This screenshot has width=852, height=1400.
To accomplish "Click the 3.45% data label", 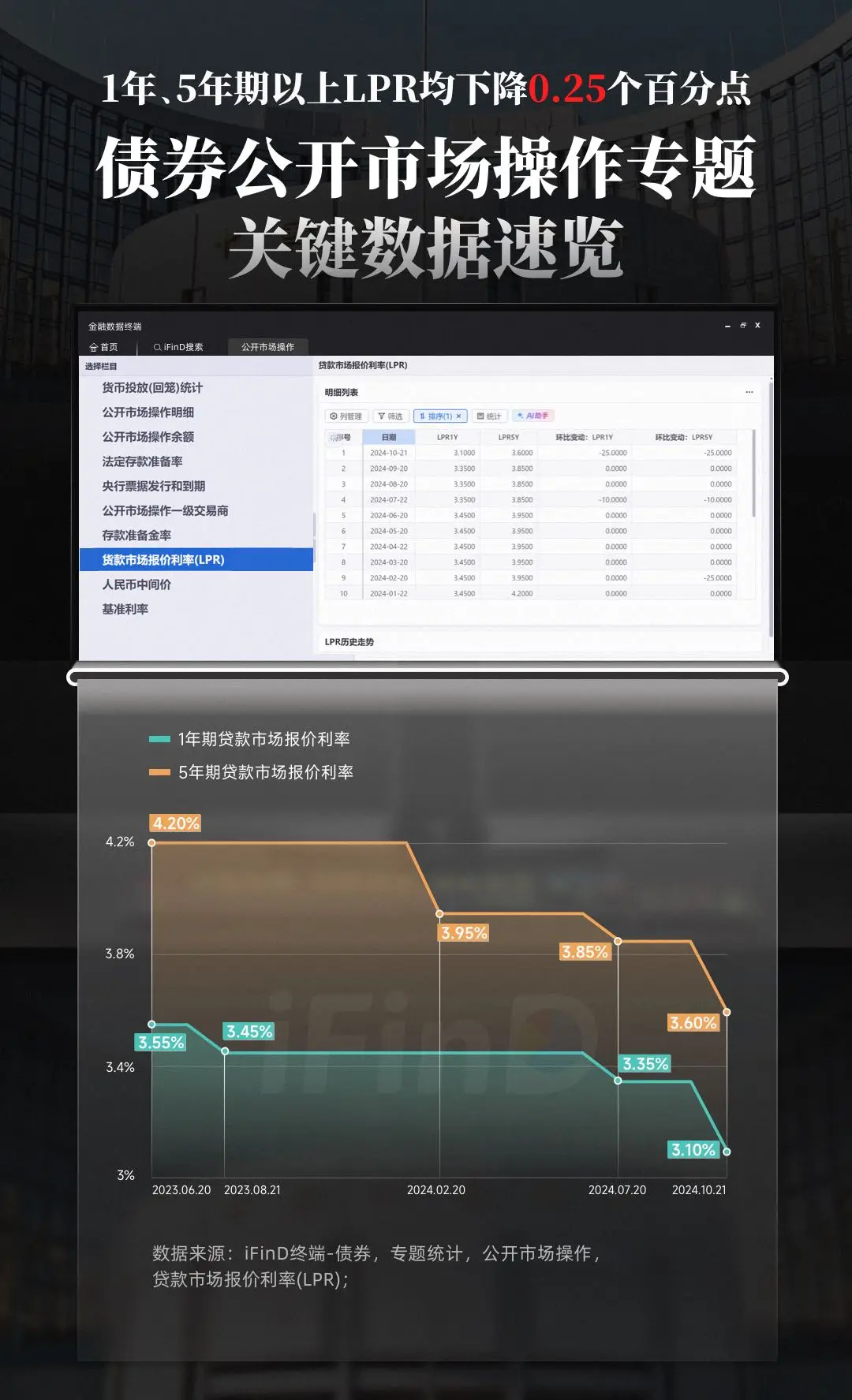I will pos(249,1032).
